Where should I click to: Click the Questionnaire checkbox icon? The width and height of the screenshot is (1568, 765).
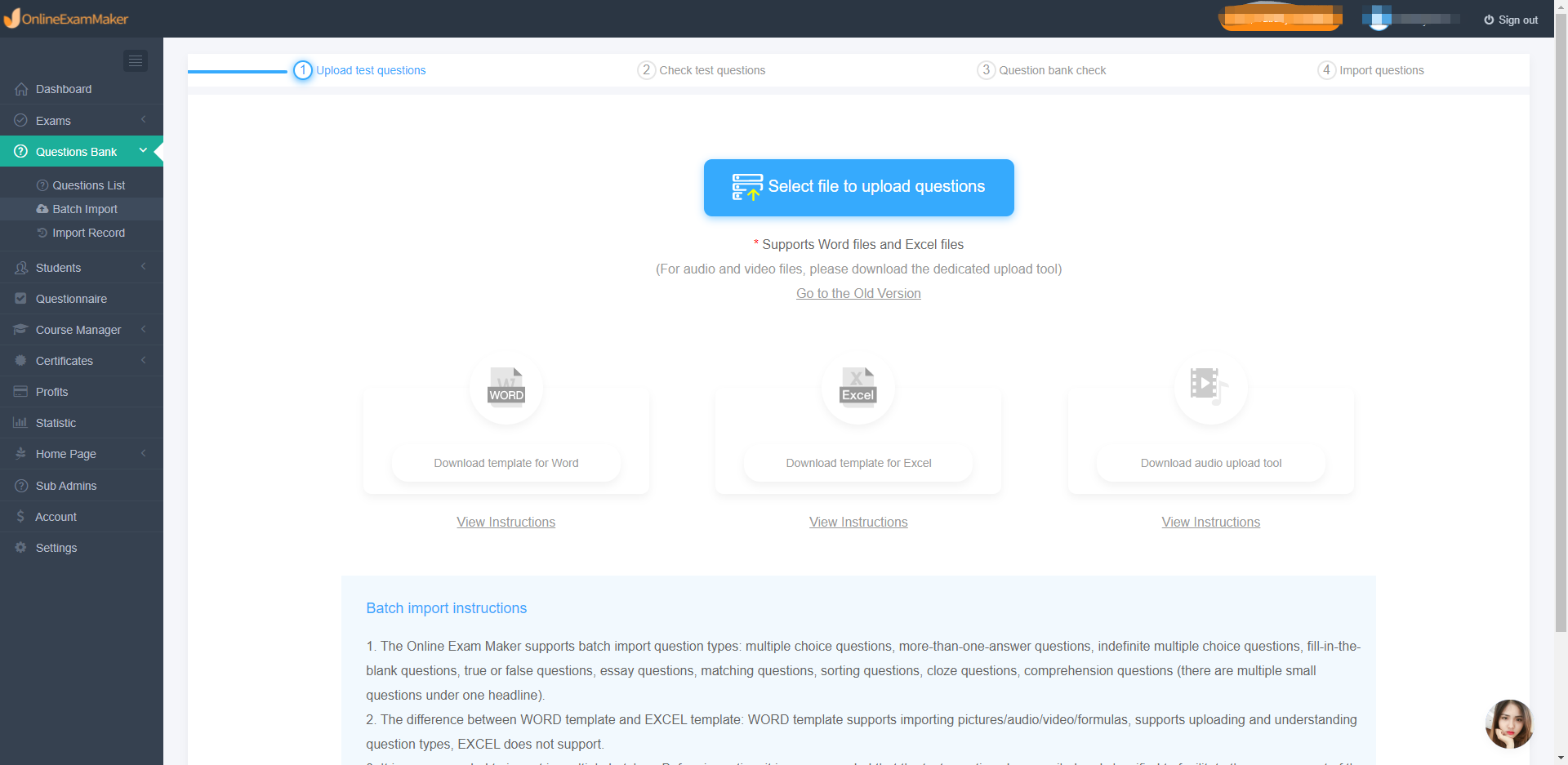coord(21,298)
